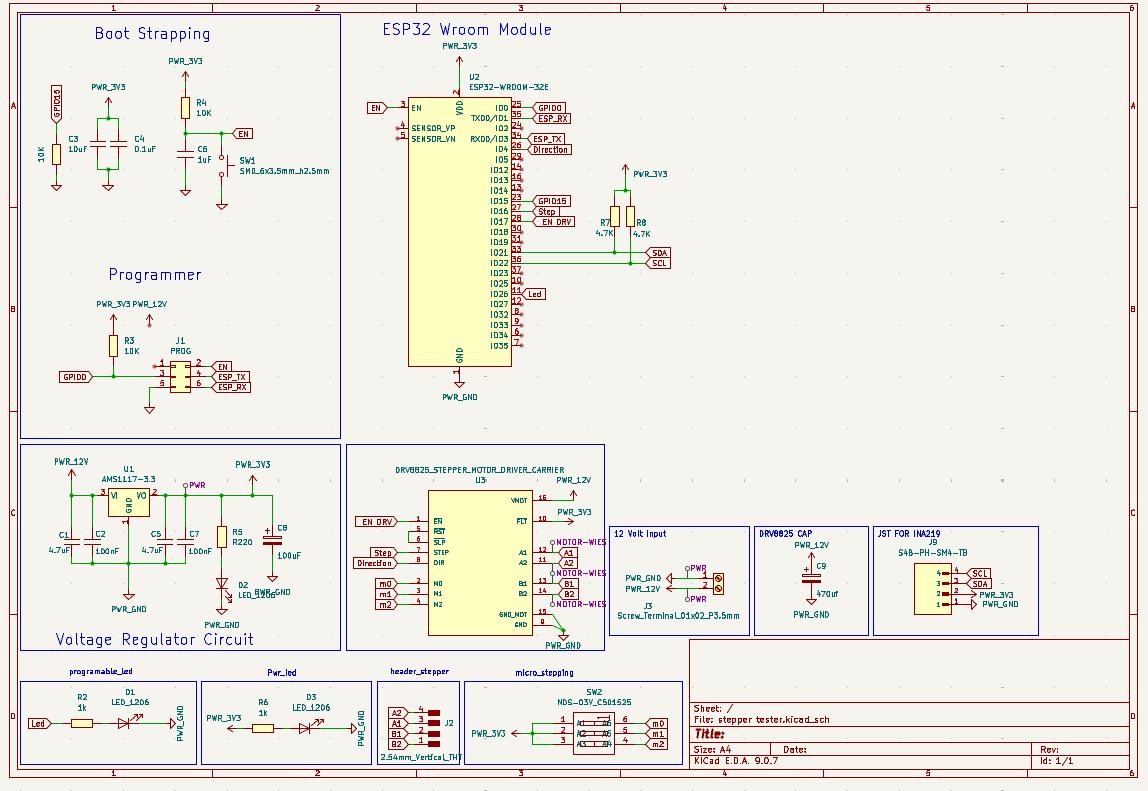
Task: Select pull-up resistor R8 4.7K
Action: click(630, 217)
